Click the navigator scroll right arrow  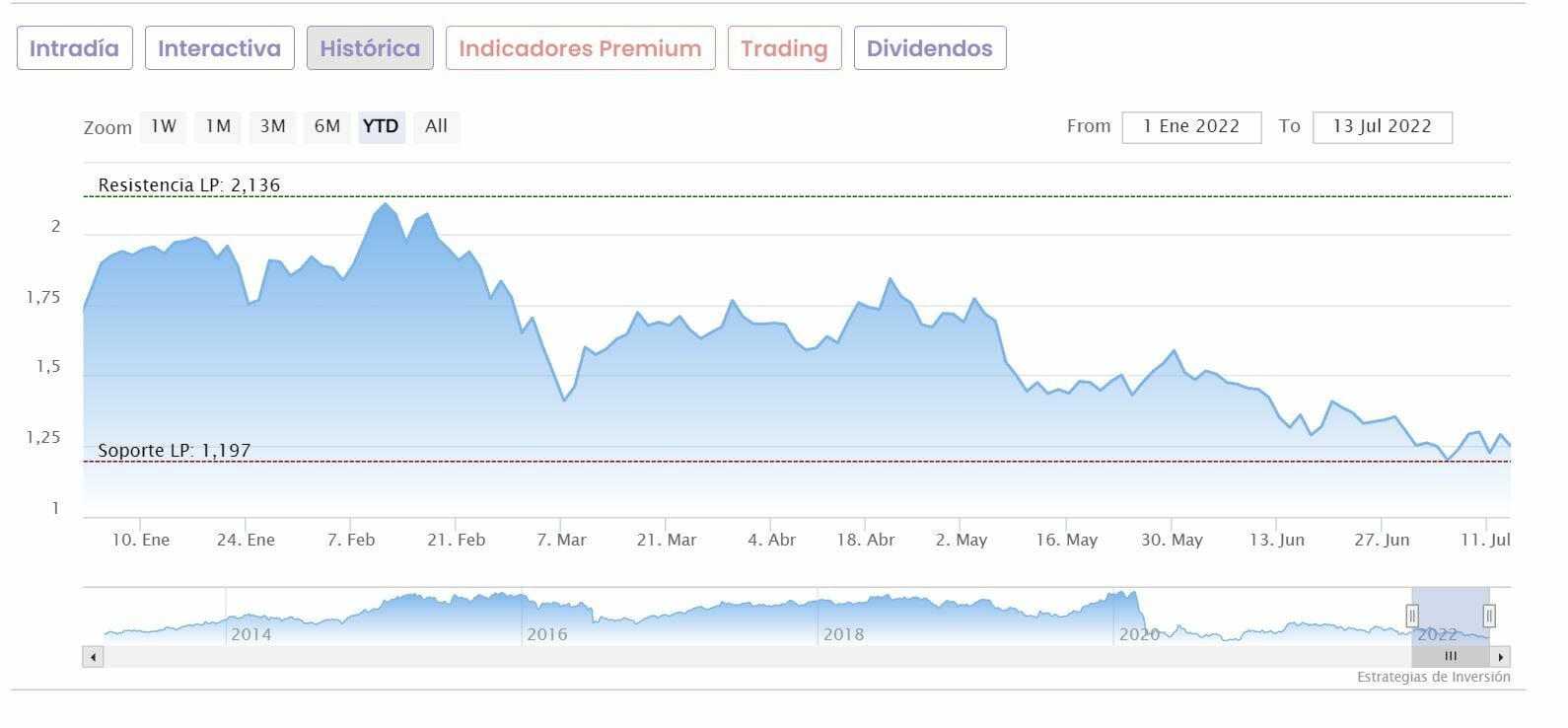1500,657
